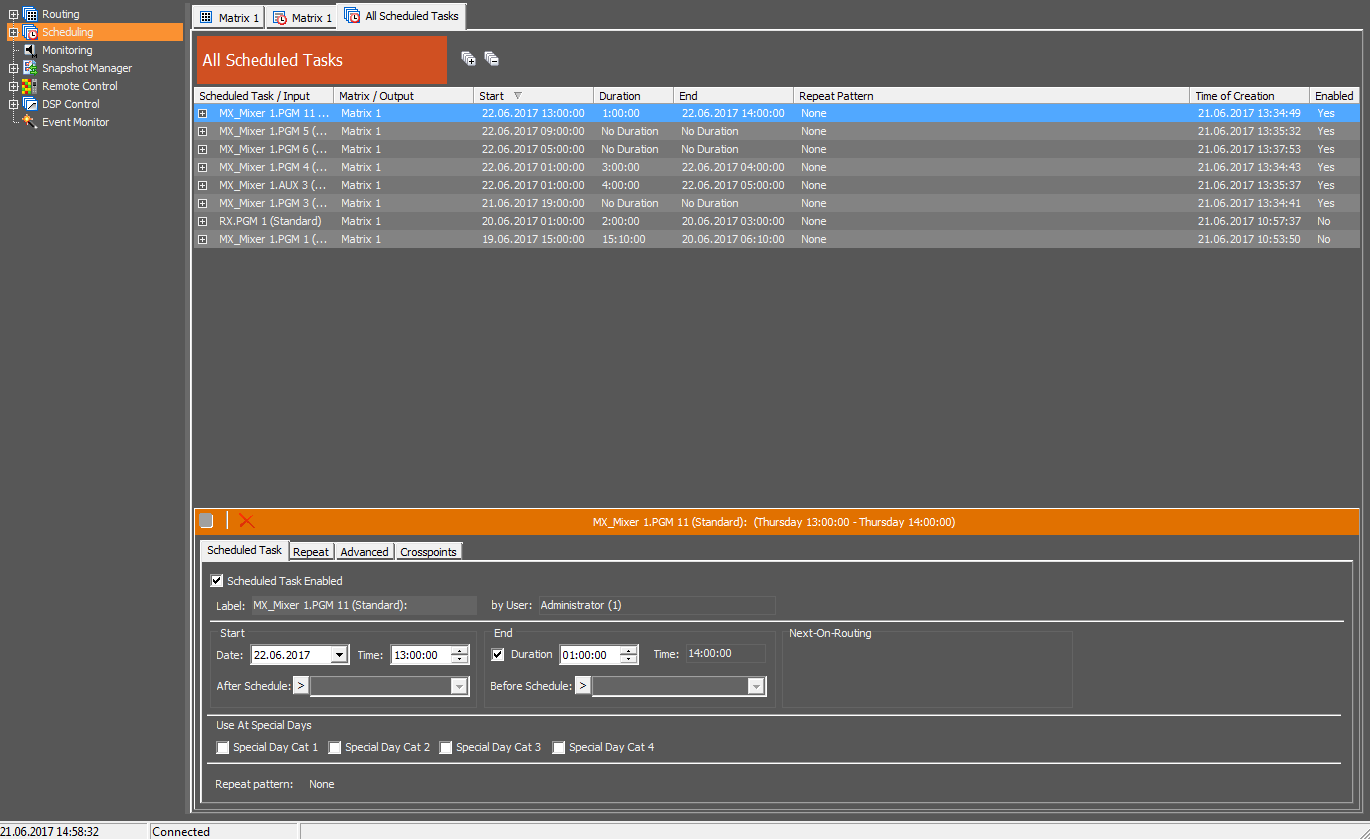Select Event Monitor in the sidebar tree
This screenshot has height=839, width=1370.
(75, 122)
